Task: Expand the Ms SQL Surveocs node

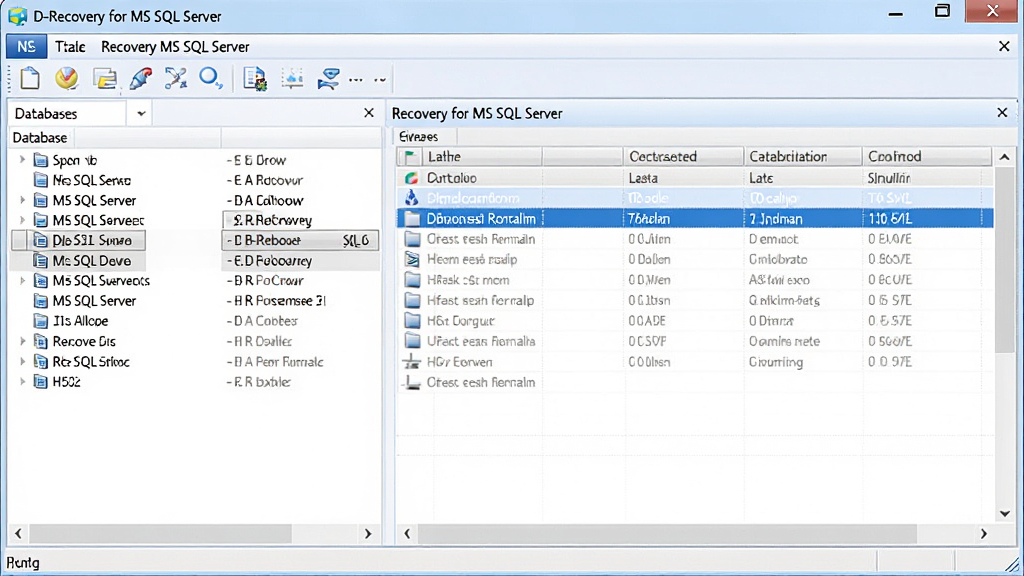Action: (22, 281)
